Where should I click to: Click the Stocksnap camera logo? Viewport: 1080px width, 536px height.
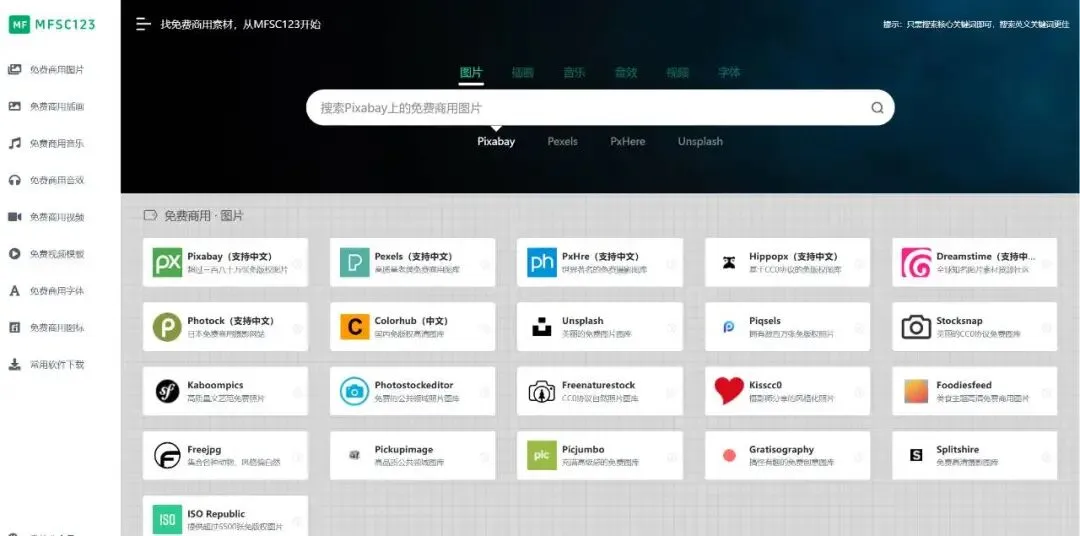coord(916,327)
